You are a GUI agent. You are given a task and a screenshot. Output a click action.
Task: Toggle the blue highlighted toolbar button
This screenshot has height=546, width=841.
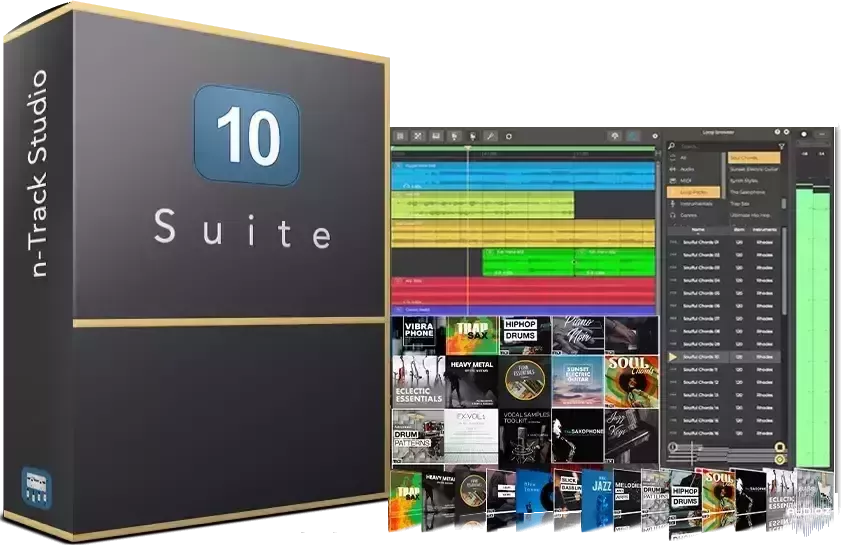click(633, 136)
